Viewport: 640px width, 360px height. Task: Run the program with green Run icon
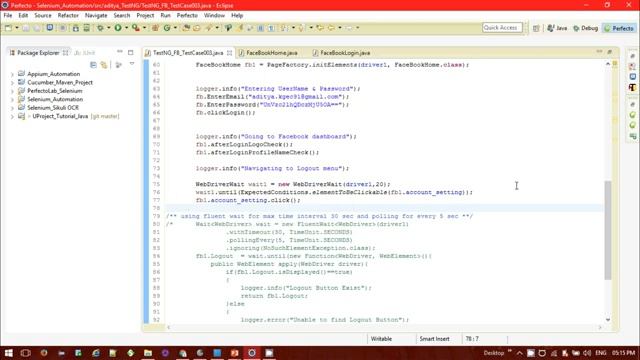118,28
